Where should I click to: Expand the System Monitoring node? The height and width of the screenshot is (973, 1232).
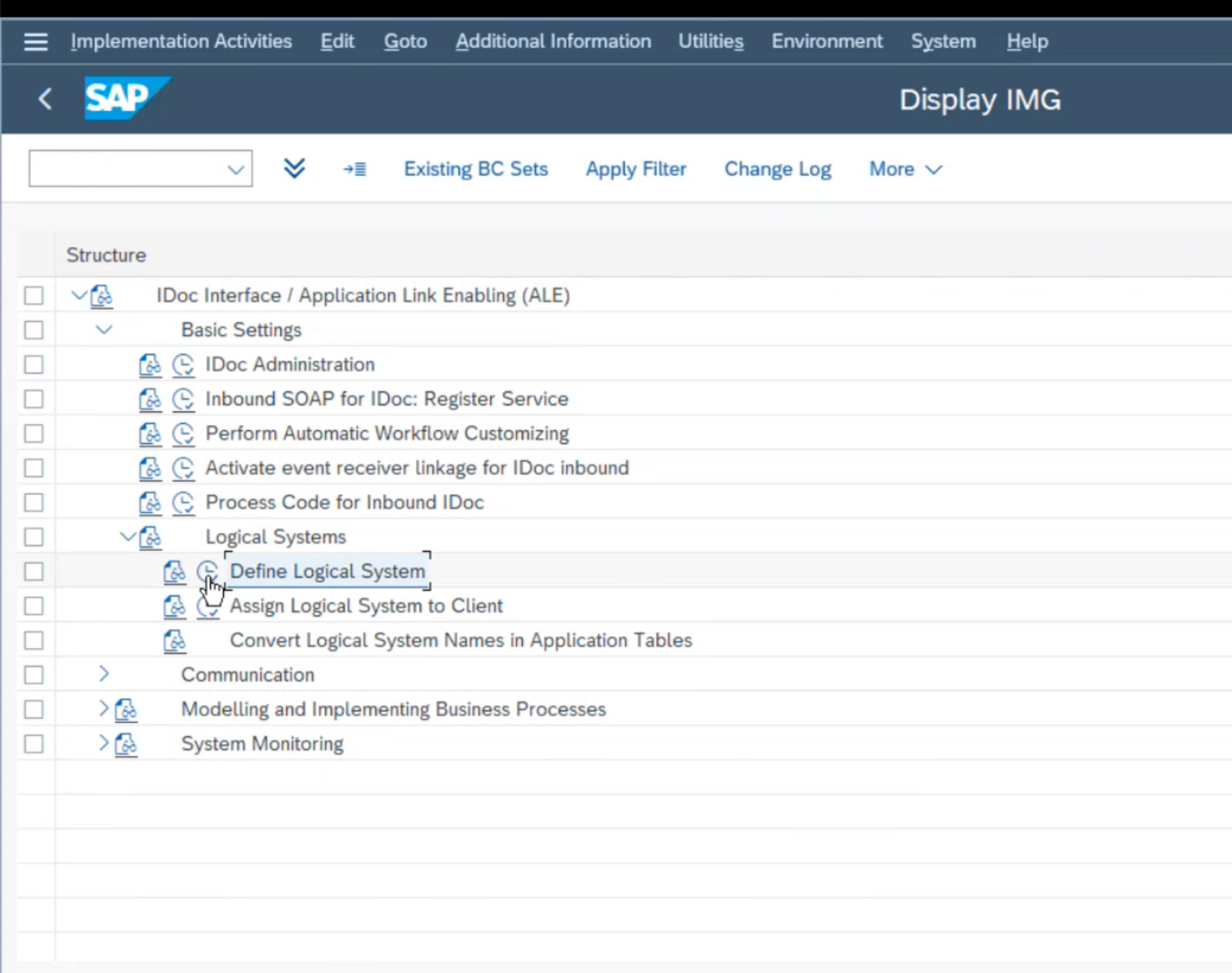[103, 743]
